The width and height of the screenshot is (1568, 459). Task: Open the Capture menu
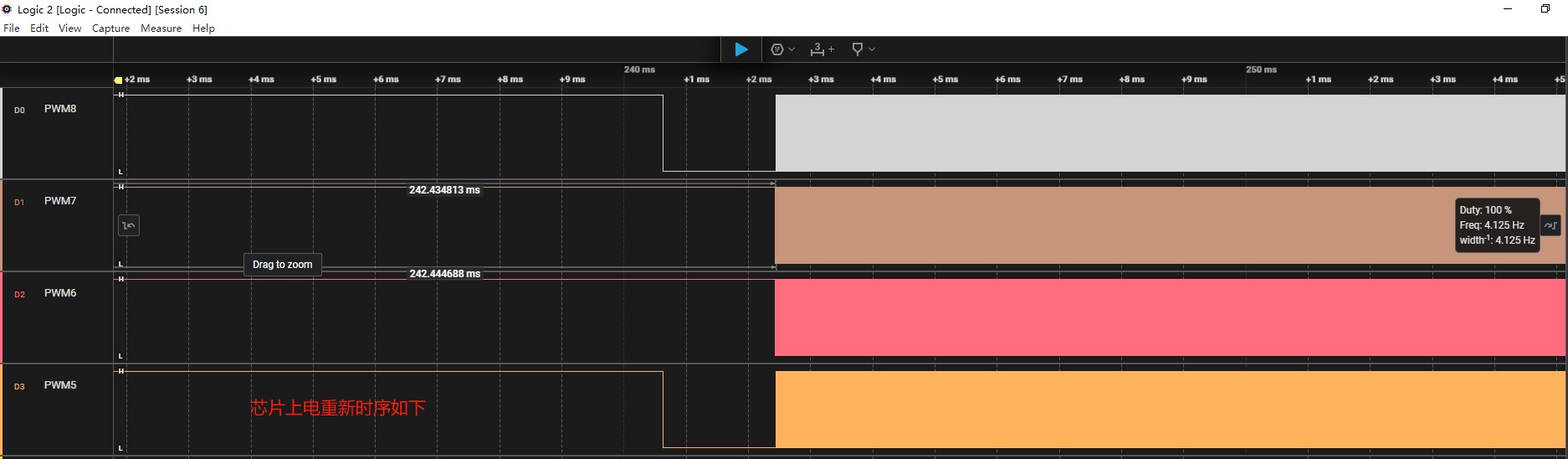[x=110, y=28]
